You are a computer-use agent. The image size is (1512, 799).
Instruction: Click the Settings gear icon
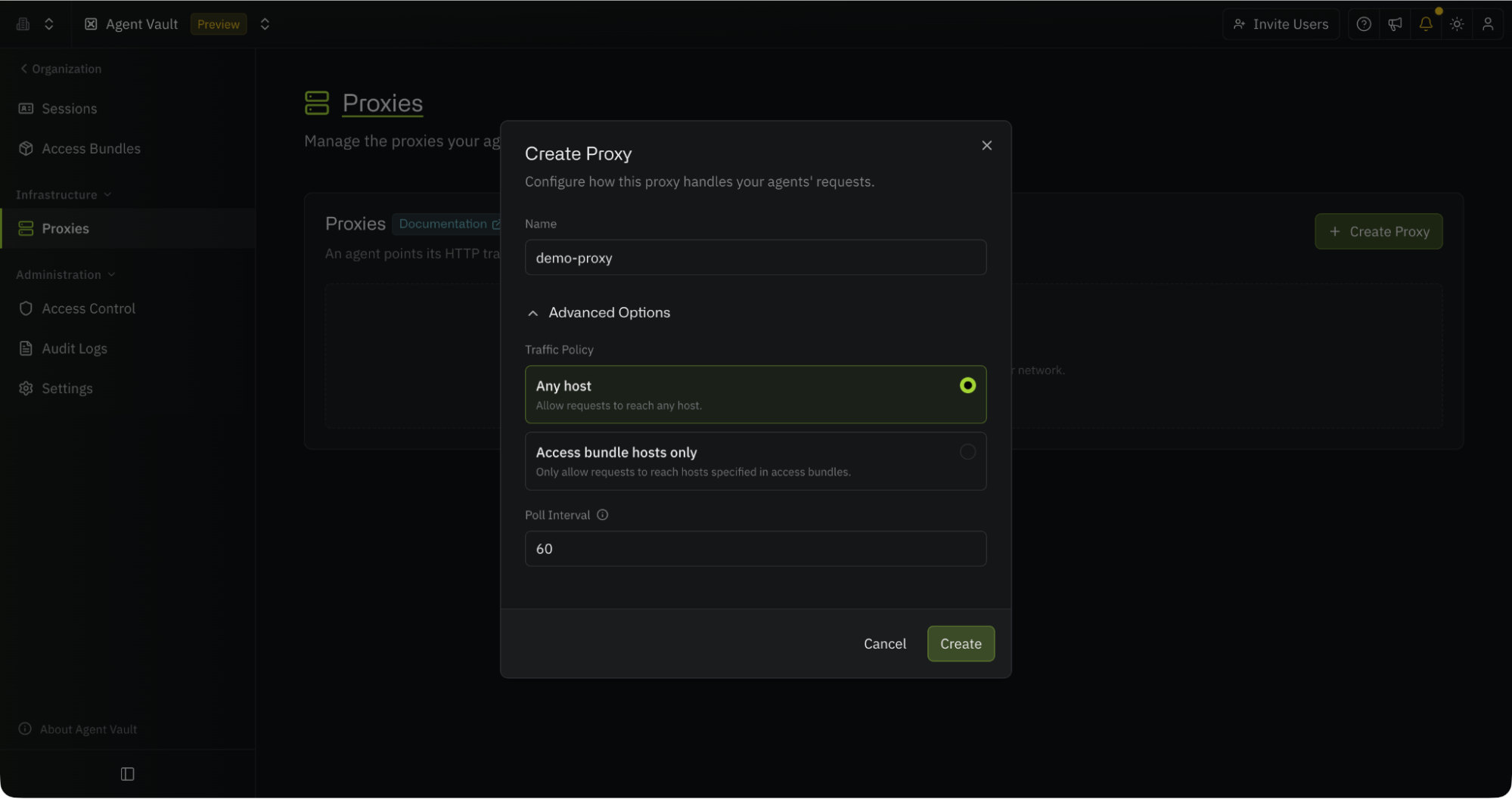(x=26, y=389)
